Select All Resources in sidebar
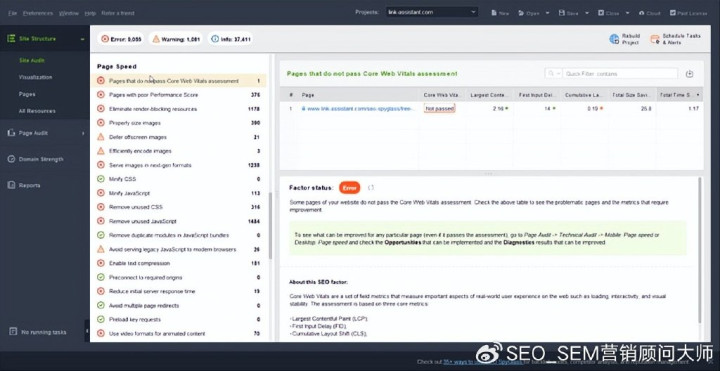 37,111
